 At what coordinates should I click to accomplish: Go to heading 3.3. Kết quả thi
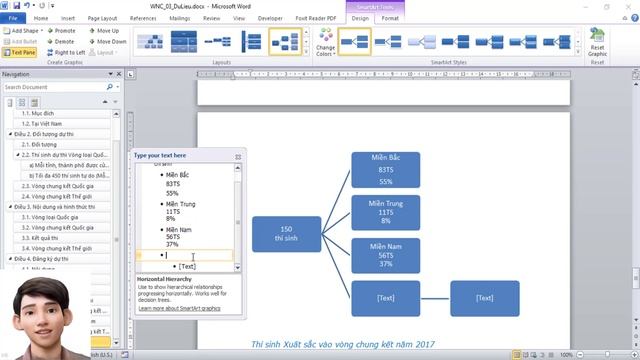(61, 238)
